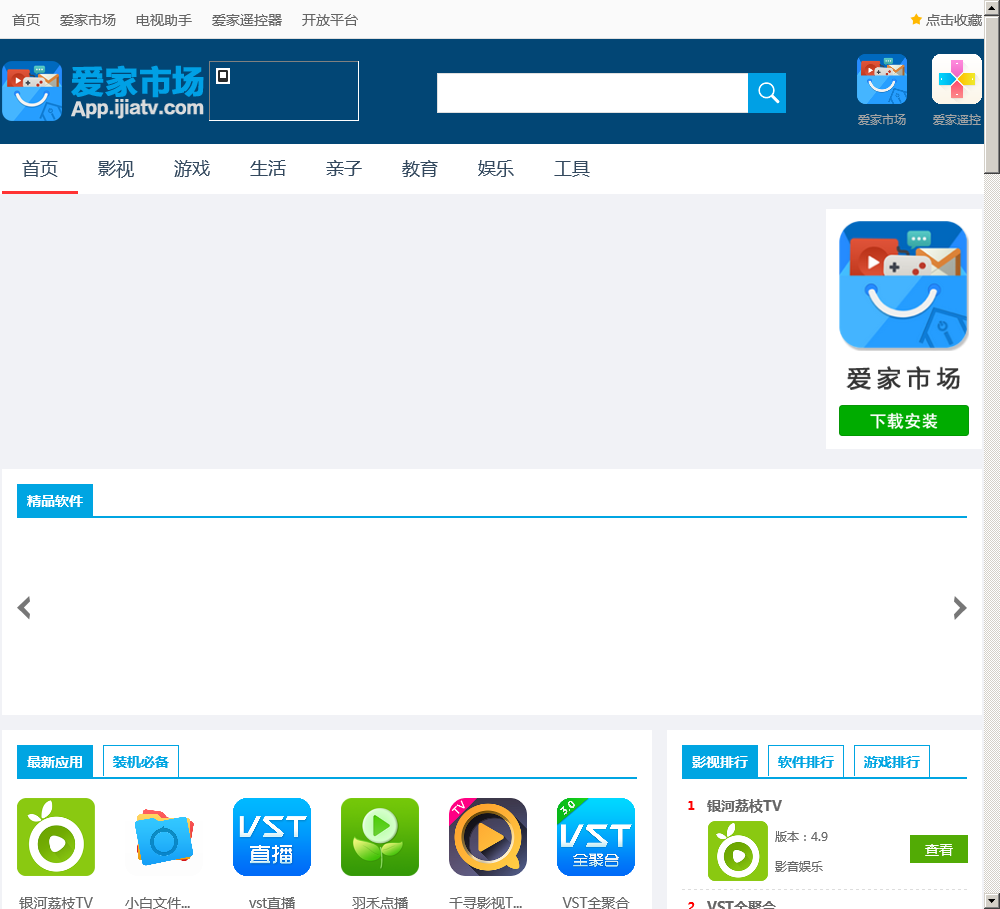Screen dimensions: 1000x909
Task: Open the vst直播 app icon
Action: (272, 837)
